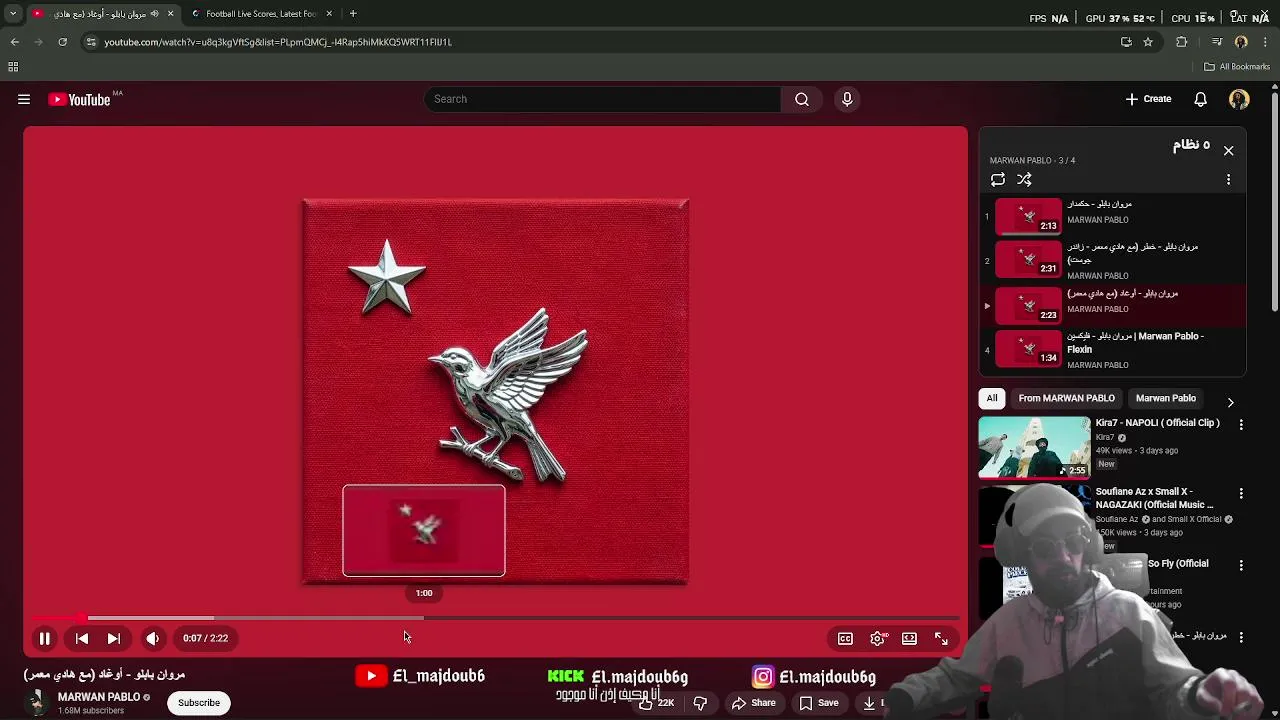Screen dimensions: 1280x720
Task: Click the Create button
Action: coord(1148,99)
